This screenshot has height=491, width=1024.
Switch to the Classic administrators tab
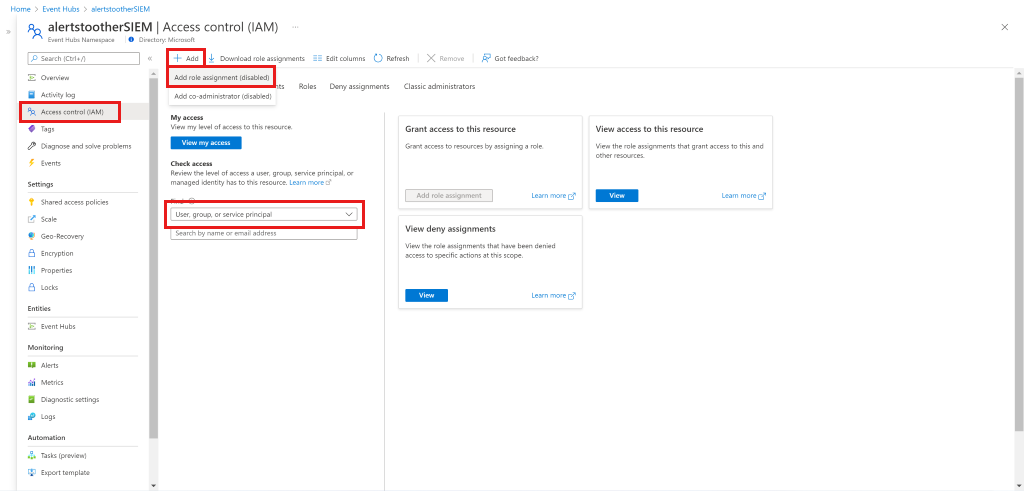coord(440,86)
